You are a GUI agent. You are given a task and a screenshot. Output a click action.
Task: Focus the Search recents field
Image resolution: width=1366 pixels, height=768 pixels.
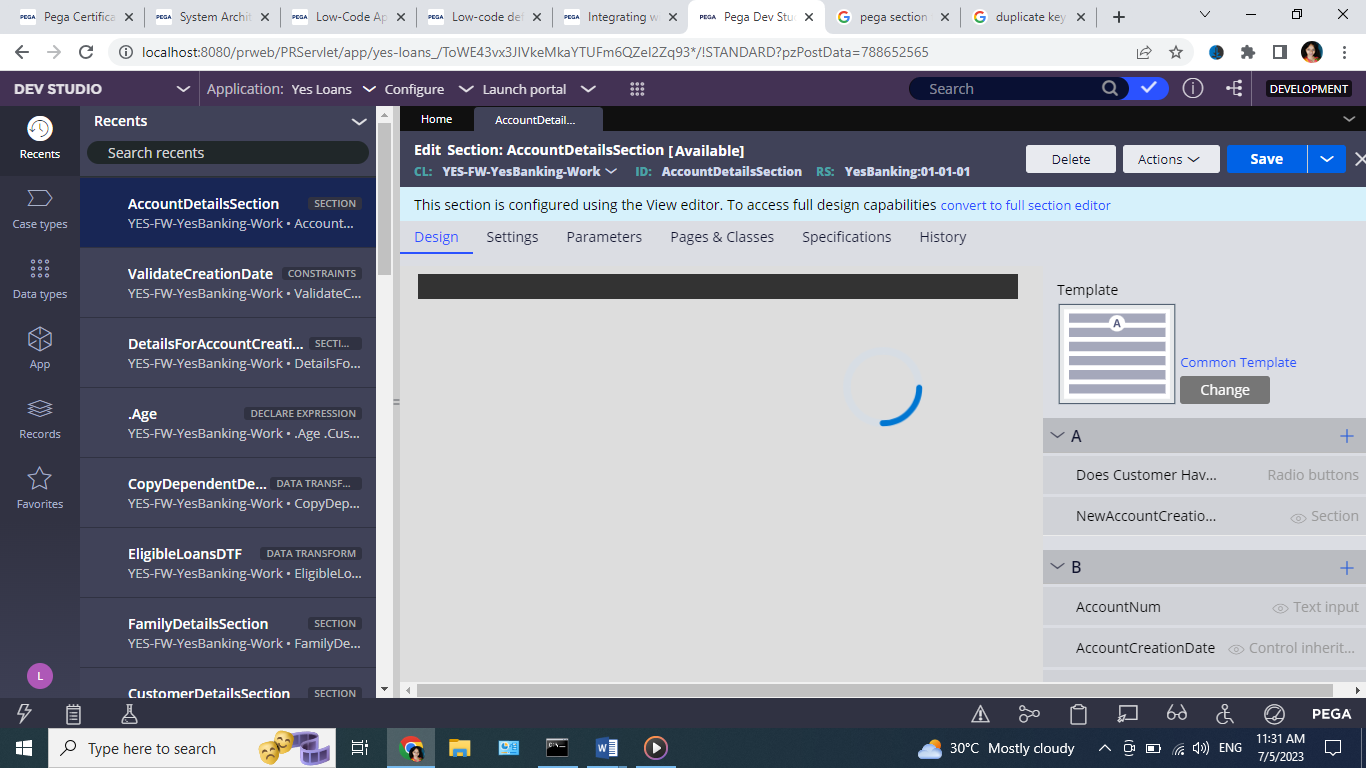tap(228, 153)
